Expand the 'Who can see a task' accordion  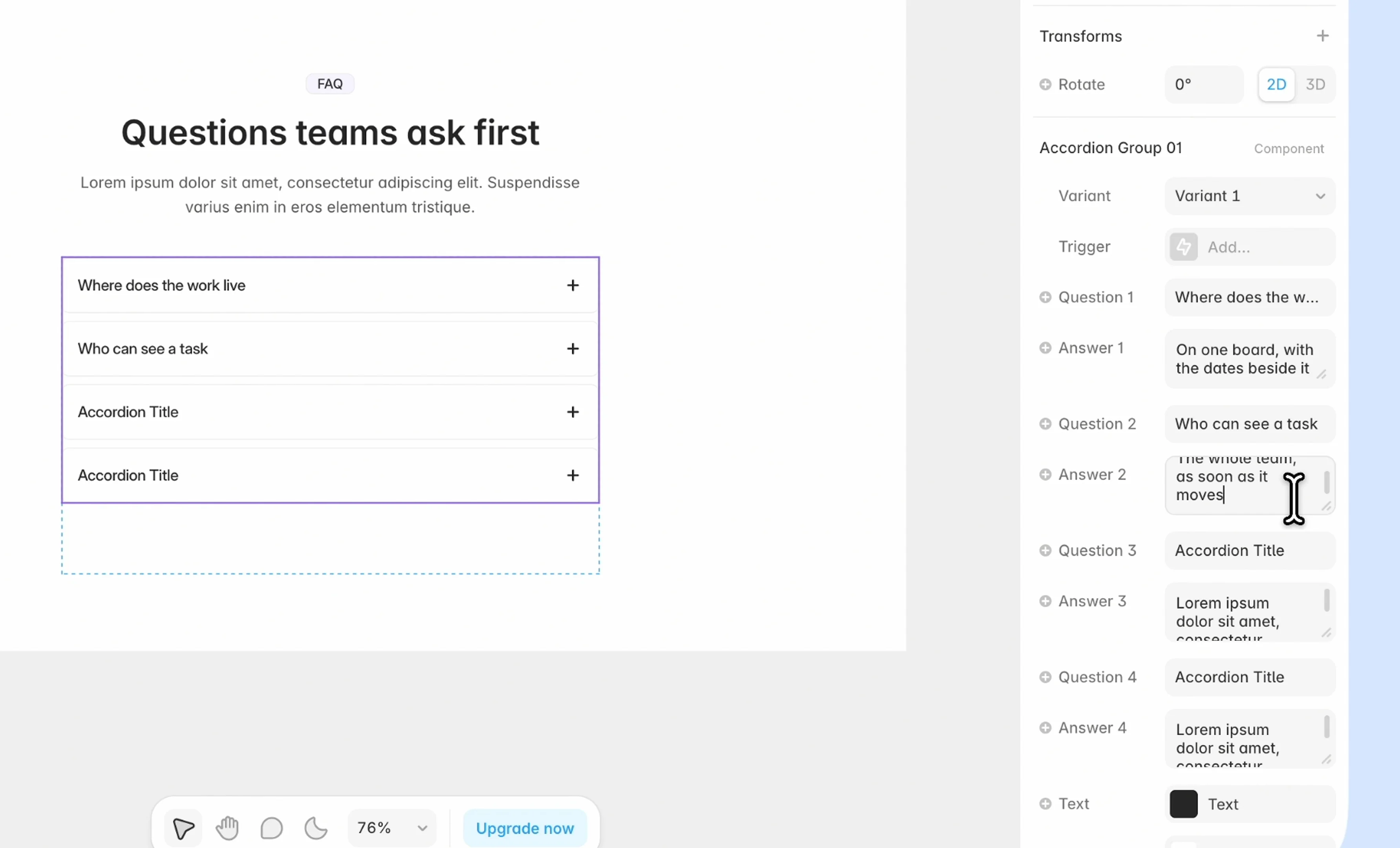[330, 348]
